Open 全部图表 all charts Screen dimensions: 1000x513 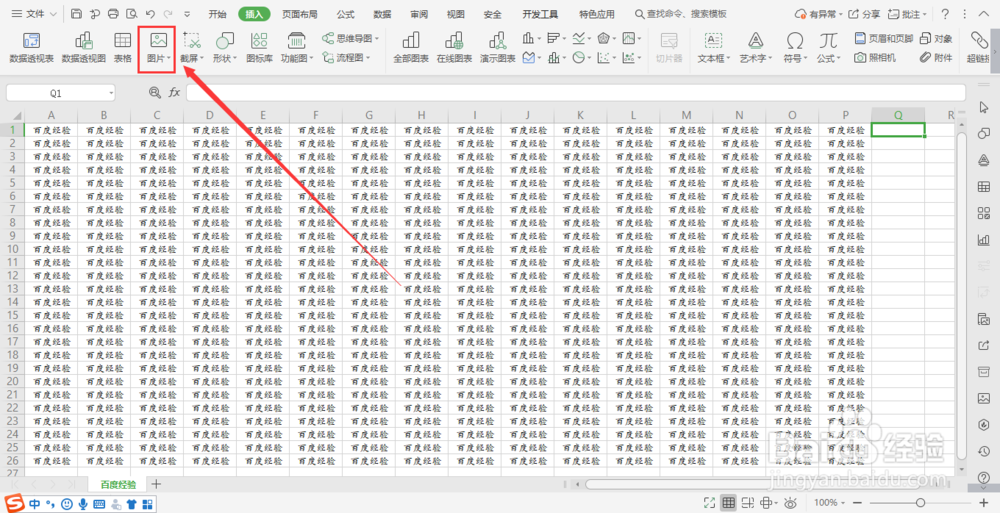411,48
